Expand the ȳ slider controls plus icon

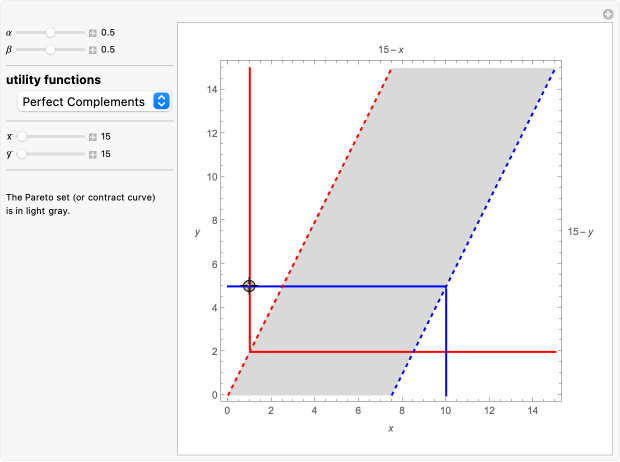coord(92,154)
